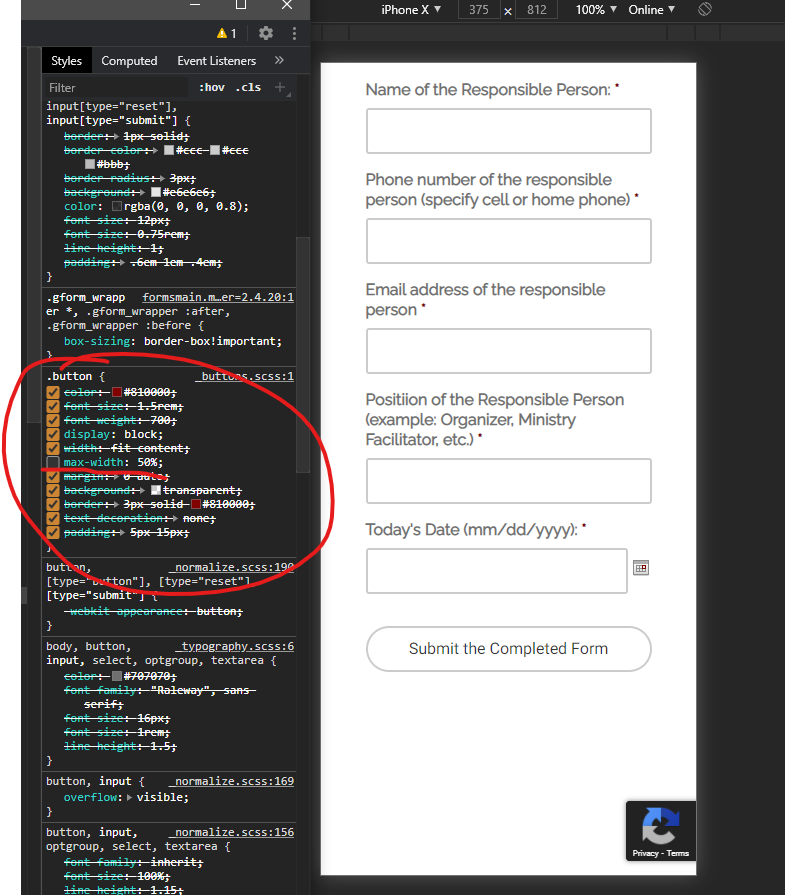The height and width of the screenshot is (895, 785).
Task: Click the yellow warning count icon
Action: pyautogui.click(x=226, y=33)
